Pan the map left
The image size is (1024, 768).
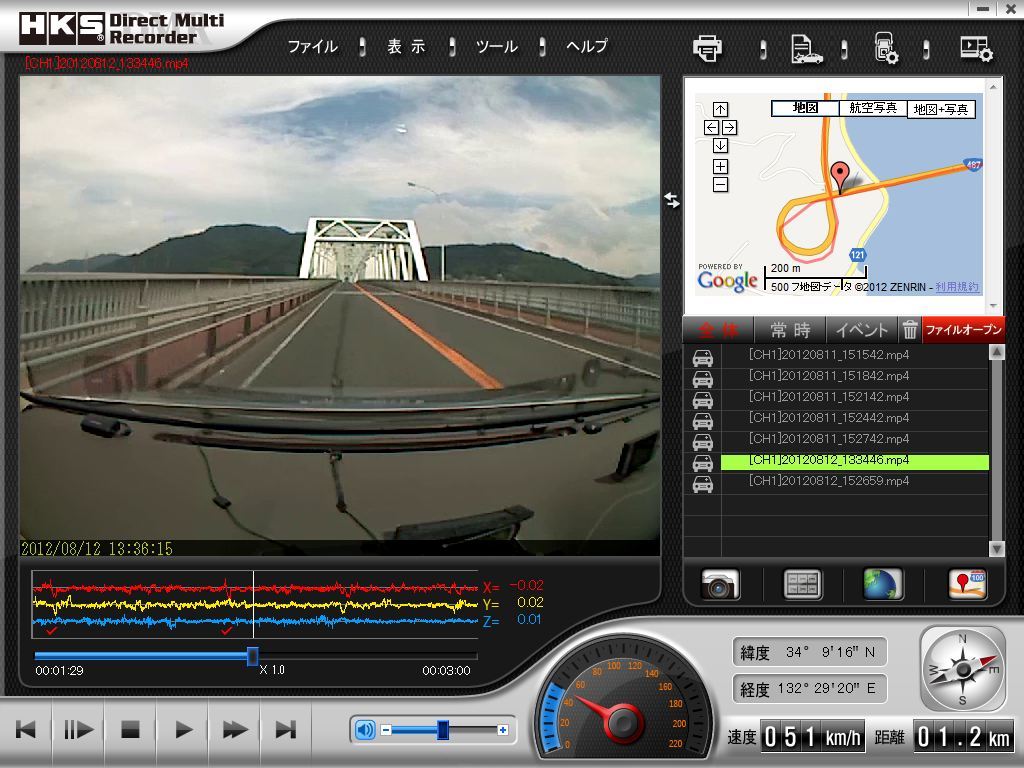[x=711, y=127]
